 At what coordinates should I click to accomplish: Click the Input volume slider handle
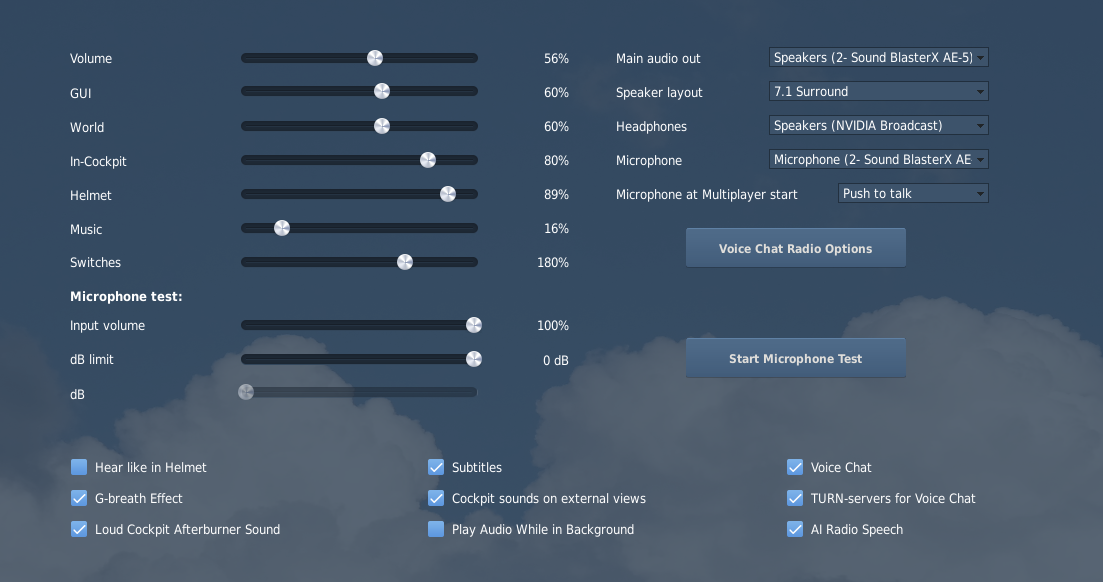pyautogui.click(x=474, y=325)
